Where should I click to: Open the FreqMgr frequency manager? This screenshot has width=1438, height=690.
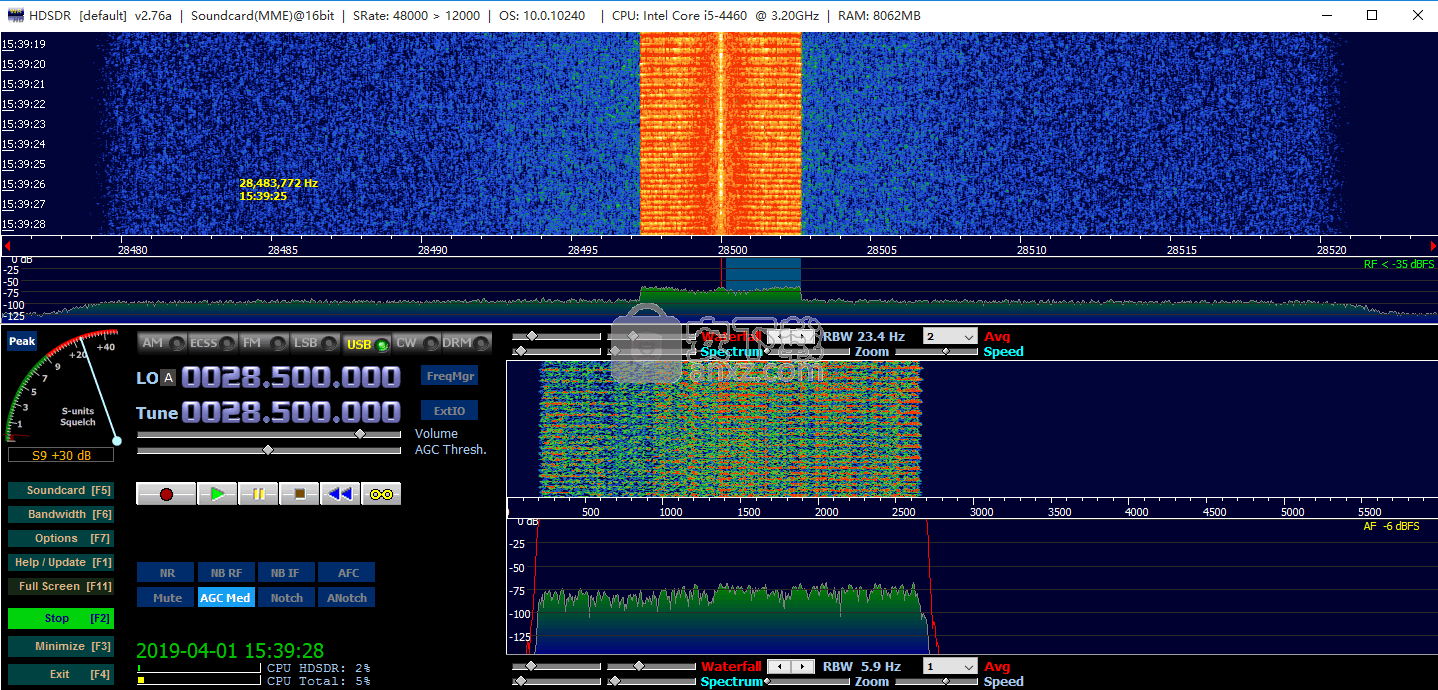click(x=449, y=376)
